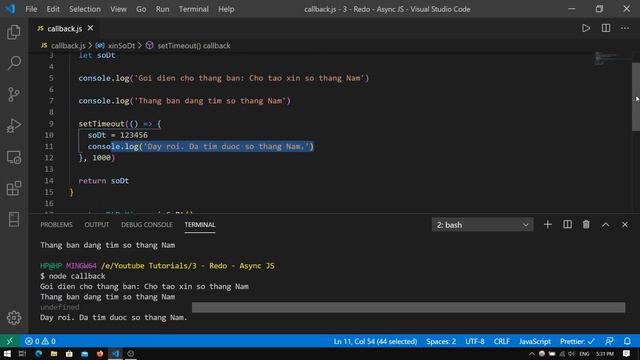This screenshot has width=640, height=360.
Task: Change end of line sequence 'CRLF'
Action: tap(501, 341)
